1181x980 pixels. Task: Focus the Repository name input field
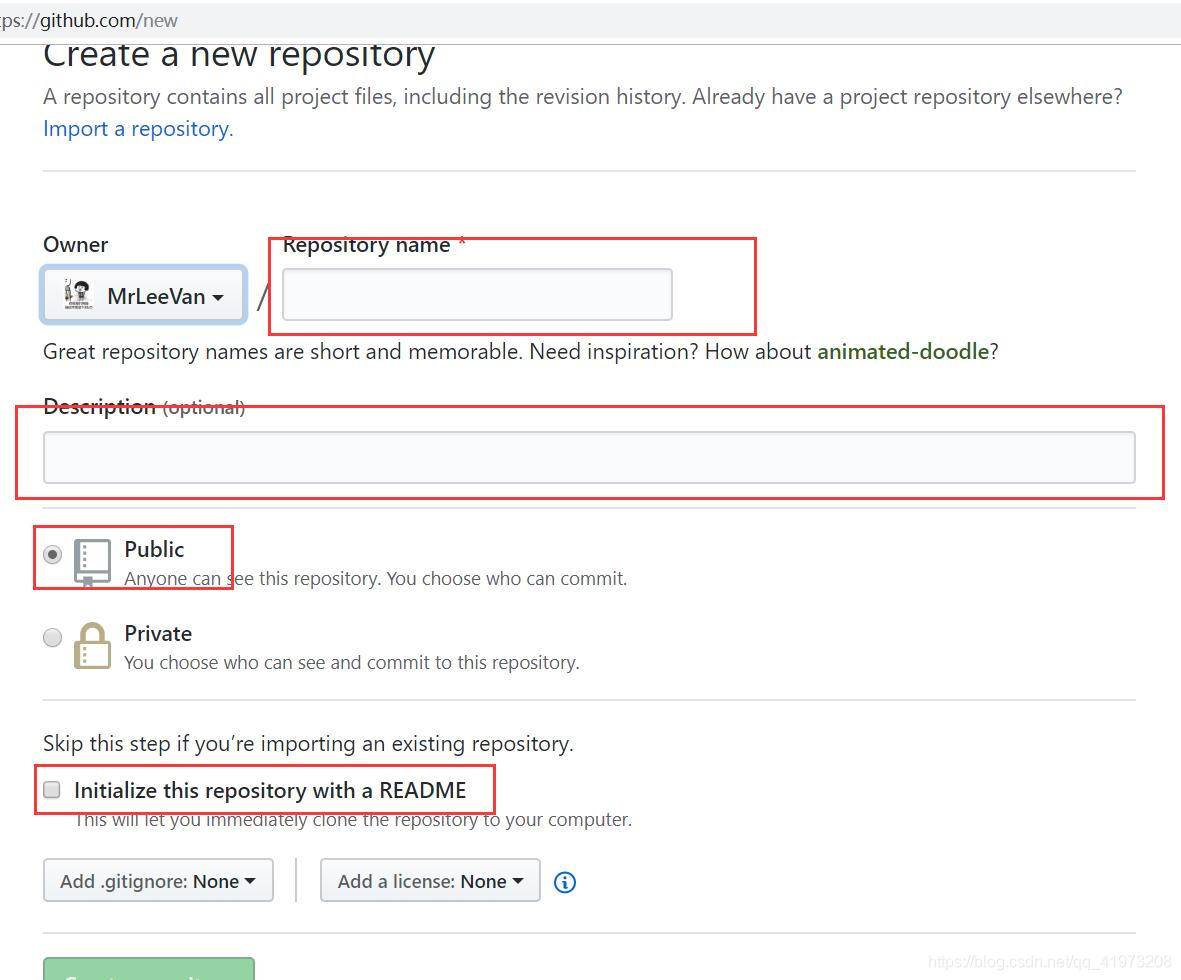tap(478, 295)
